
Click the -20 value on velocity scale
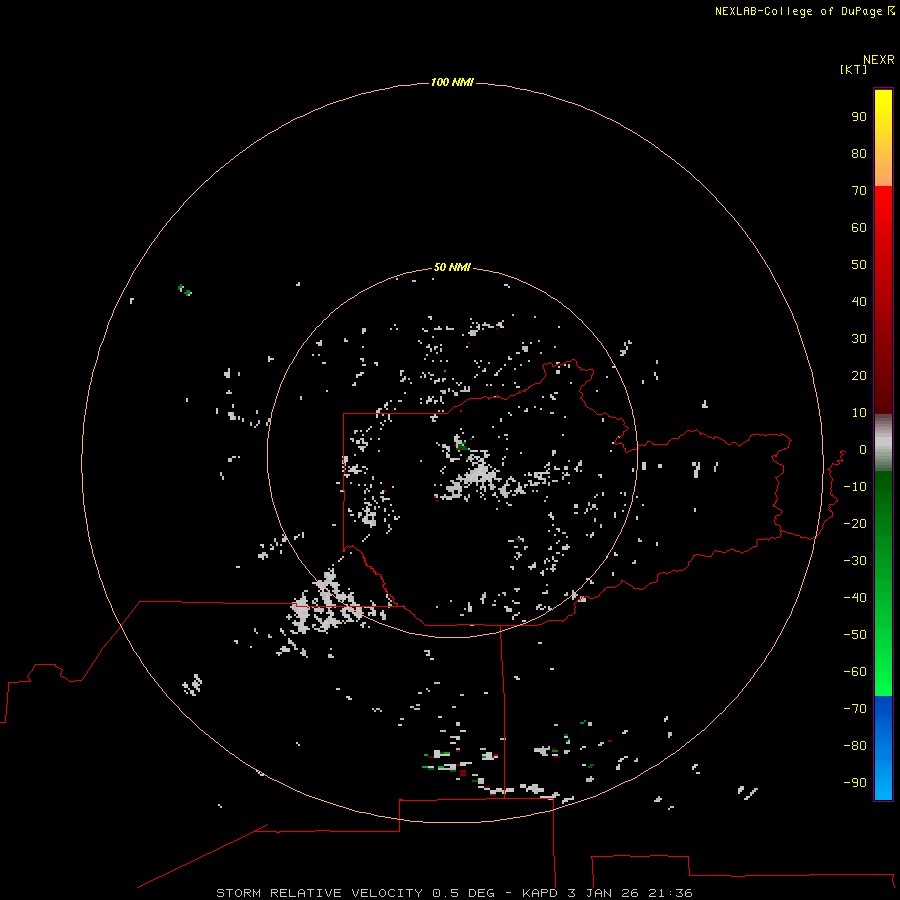855,524
